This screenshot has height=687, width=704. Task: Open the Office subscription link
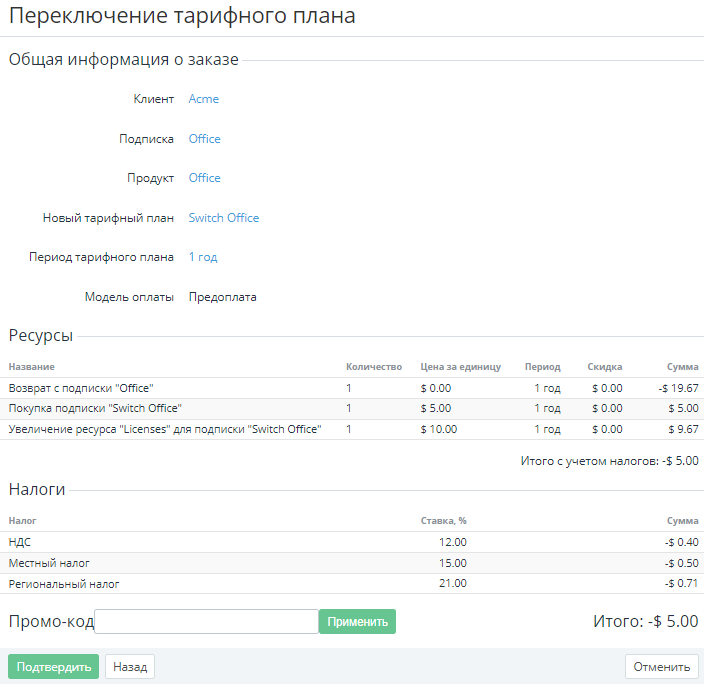(204, 139)
